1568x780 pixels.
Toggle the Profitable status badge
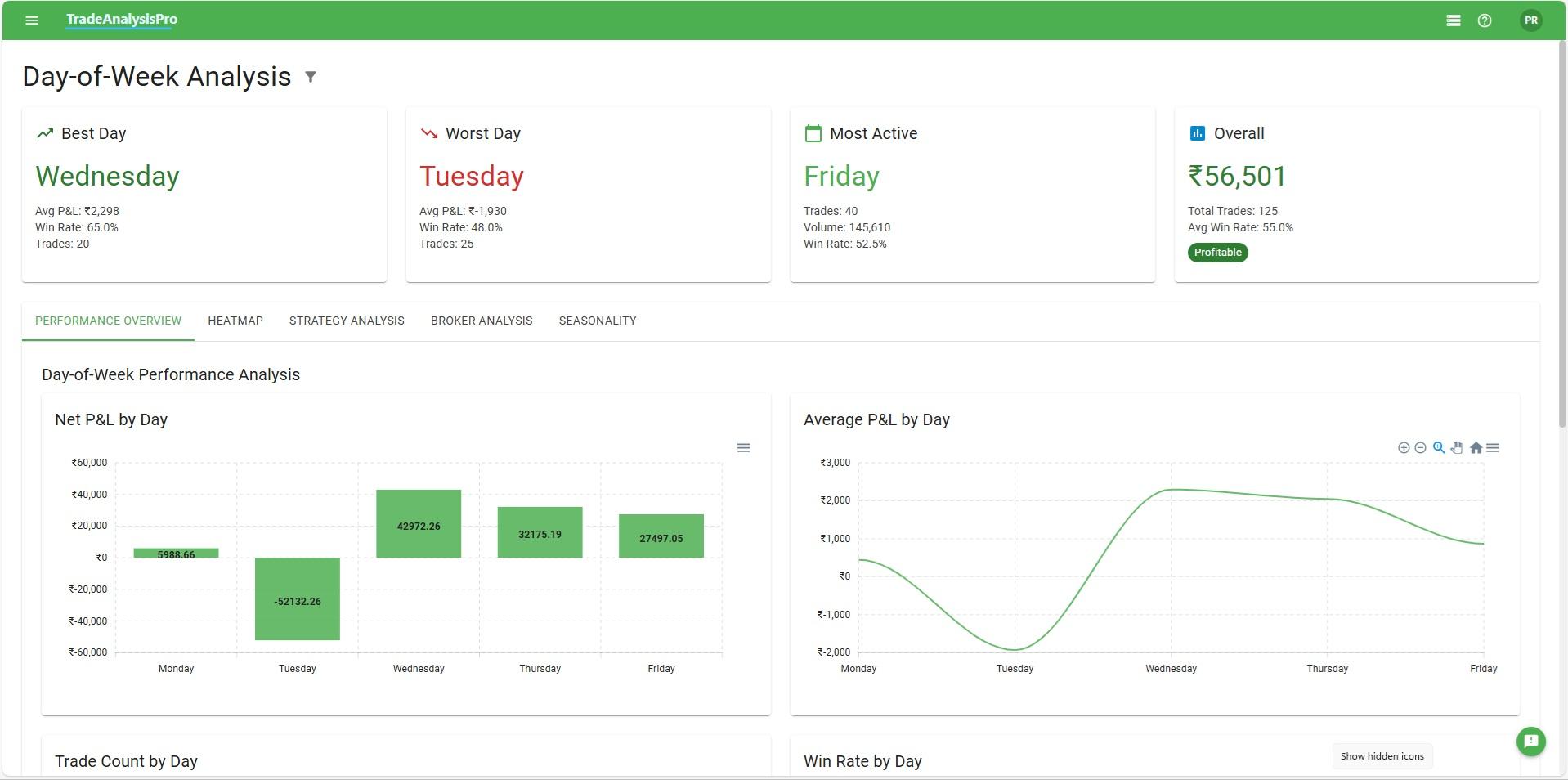(x=1217, y=253)
